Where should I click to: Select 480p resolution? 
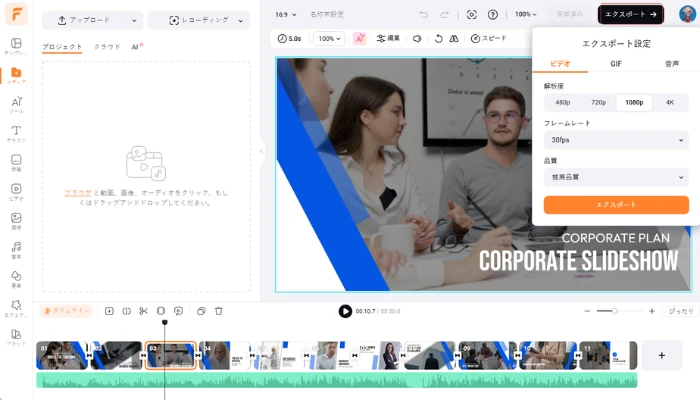coord(562,103)
